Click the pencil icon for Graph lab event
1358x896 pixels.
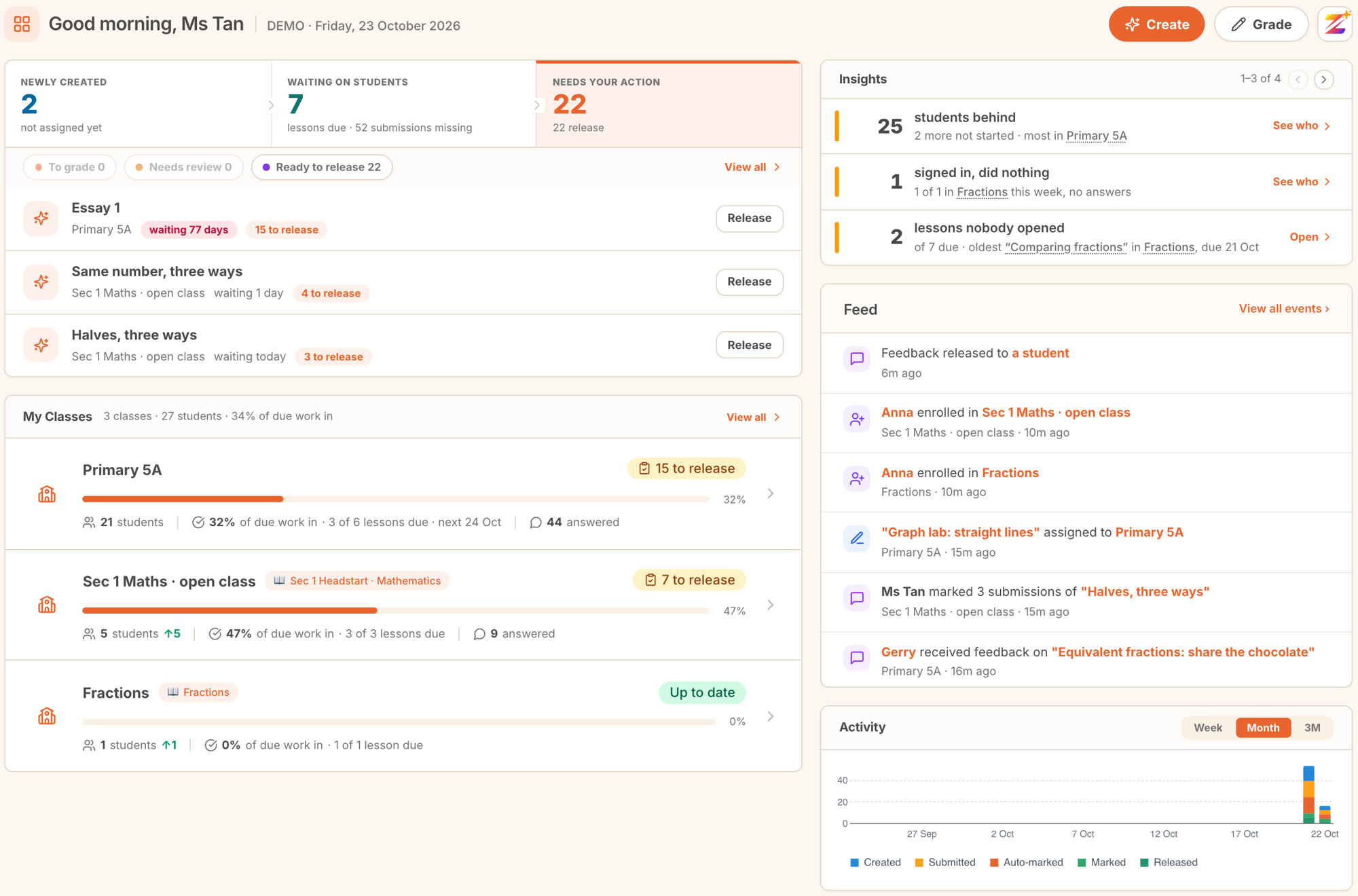(x=857, y=539)
